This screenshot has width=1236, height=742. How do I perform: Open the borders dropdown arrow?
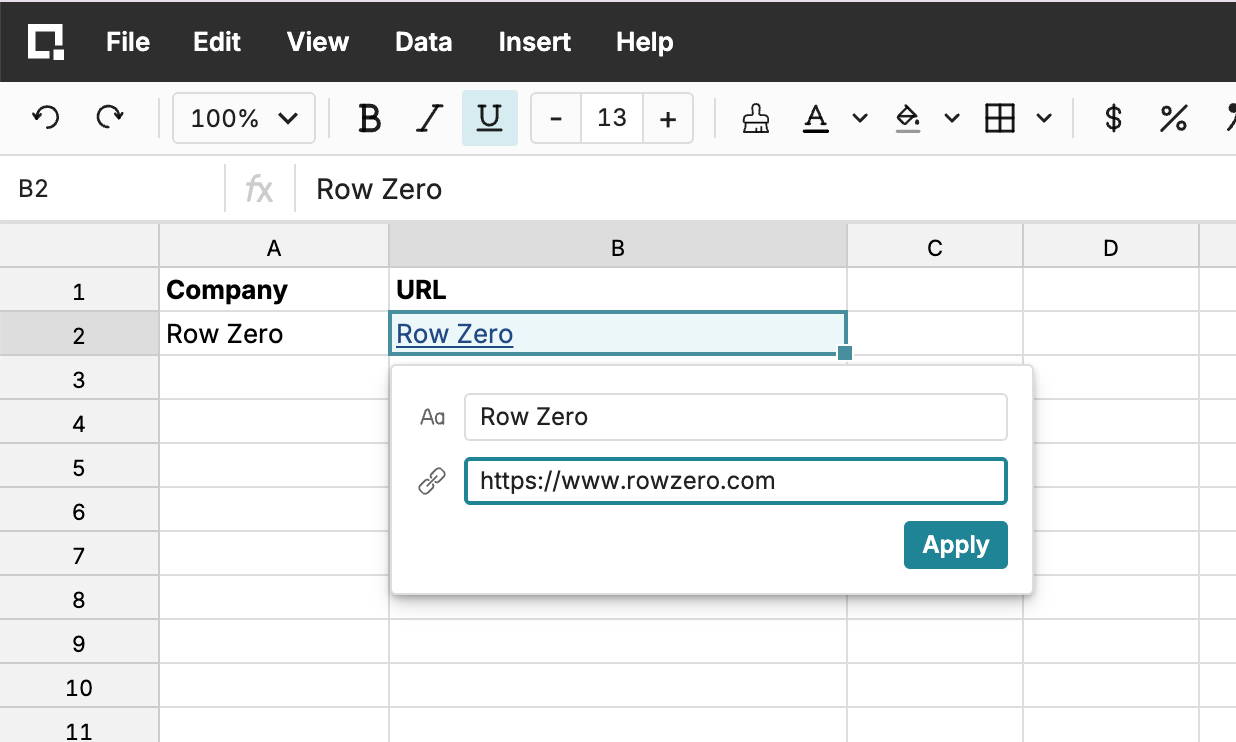[x=1044, y=119]
